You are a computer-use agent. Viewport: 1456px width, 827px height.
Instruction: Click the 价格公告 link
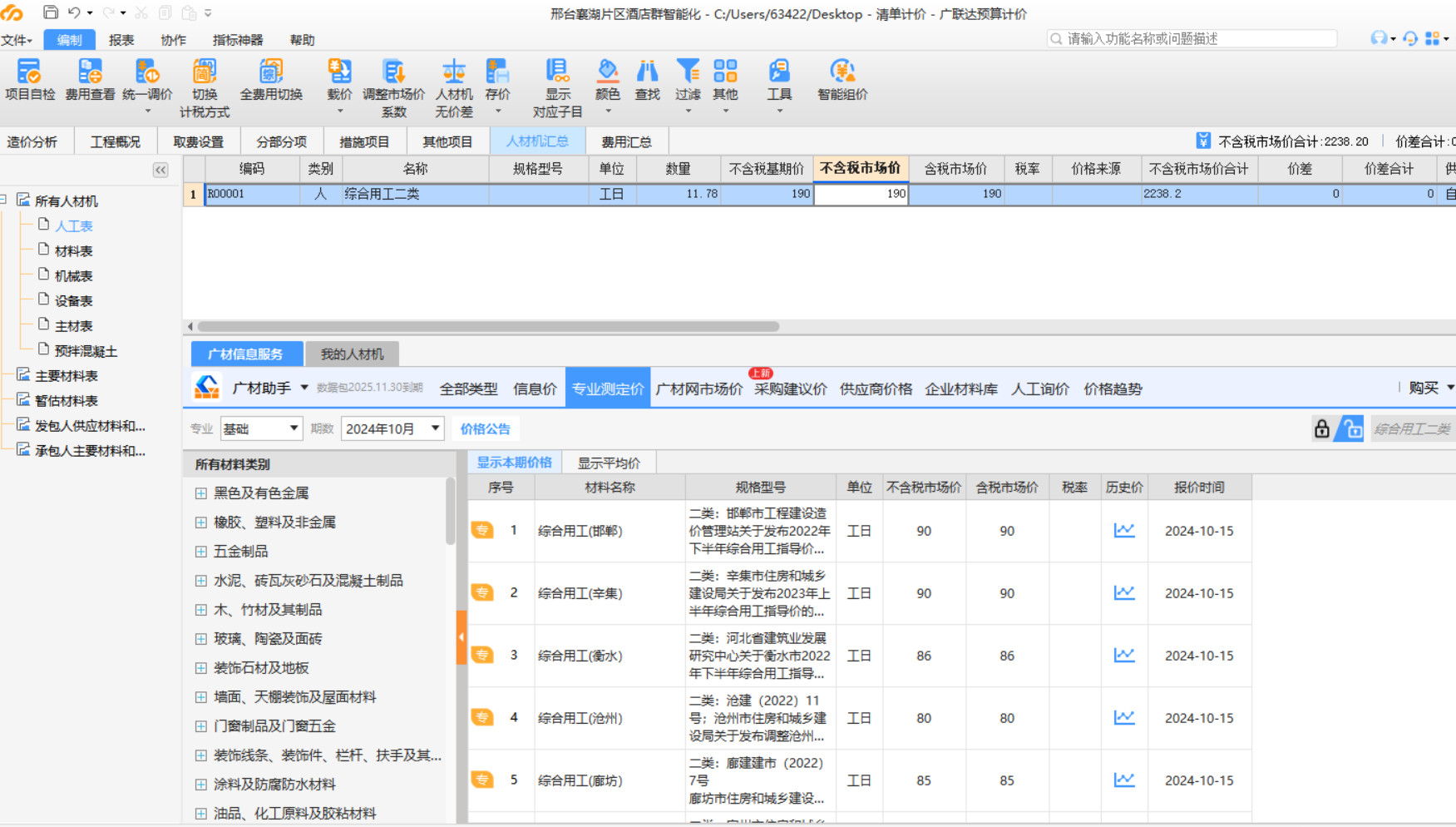pyautogui.click(x=486, y=428)
